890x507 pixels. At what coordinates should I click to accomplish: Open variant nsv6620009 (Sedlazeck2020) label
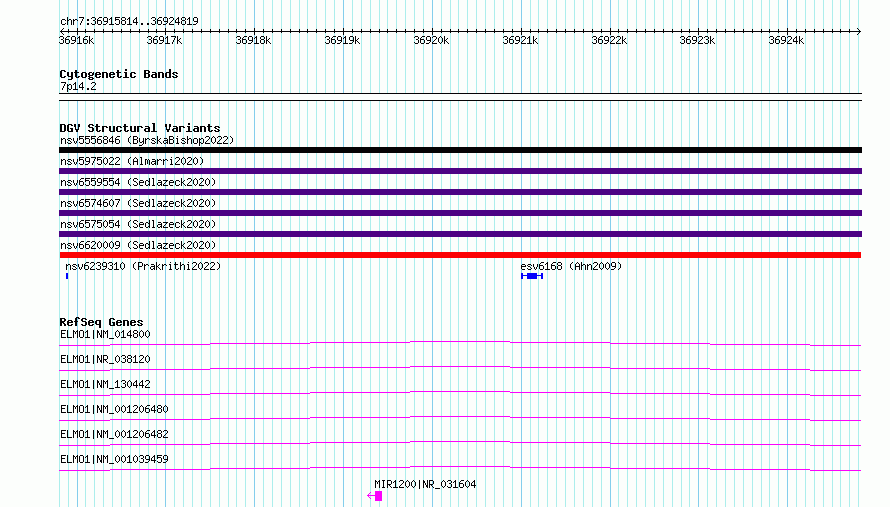click(138, 245)
